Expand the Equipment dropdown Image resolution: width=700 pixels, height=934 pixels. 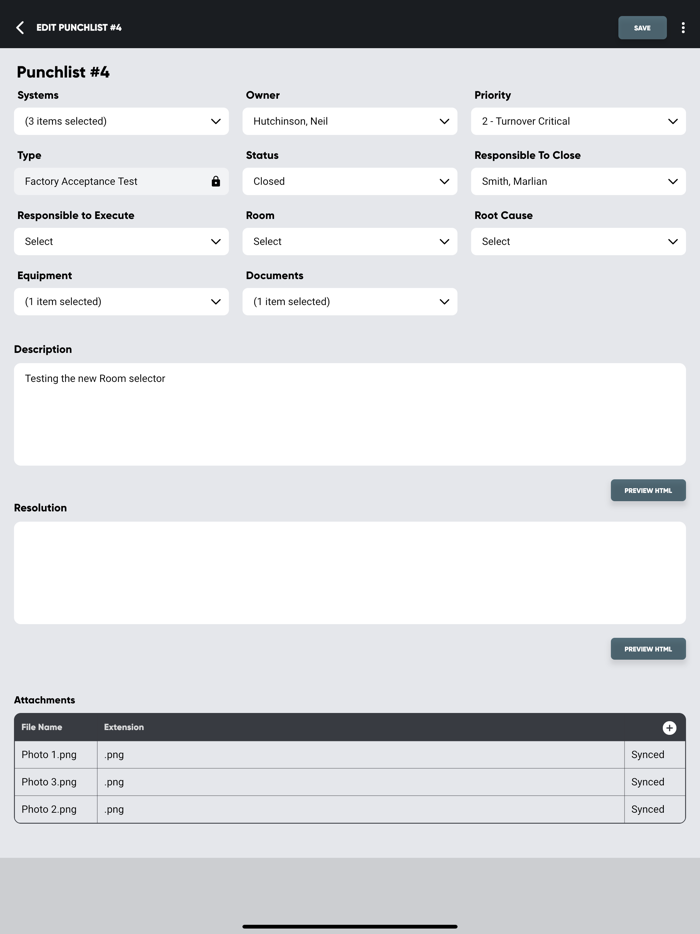point(121,301)
